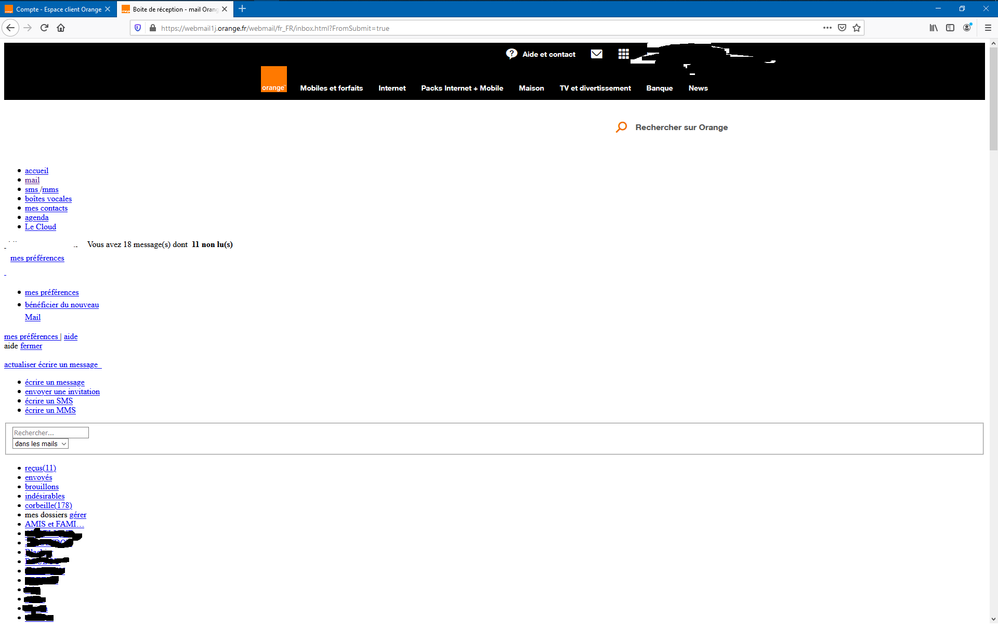998x624 pixels.
Task: Click the orange search magnifier icon
Action: (621, 127)
